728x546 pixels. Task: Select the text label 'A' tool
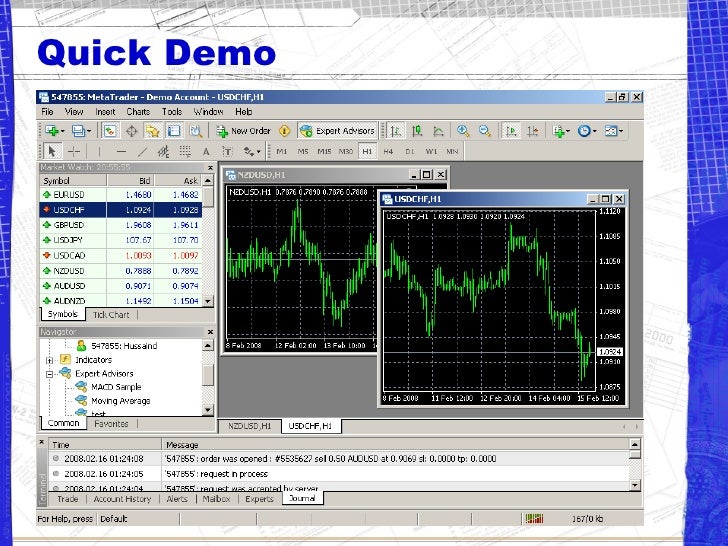[x=206, y=151]
